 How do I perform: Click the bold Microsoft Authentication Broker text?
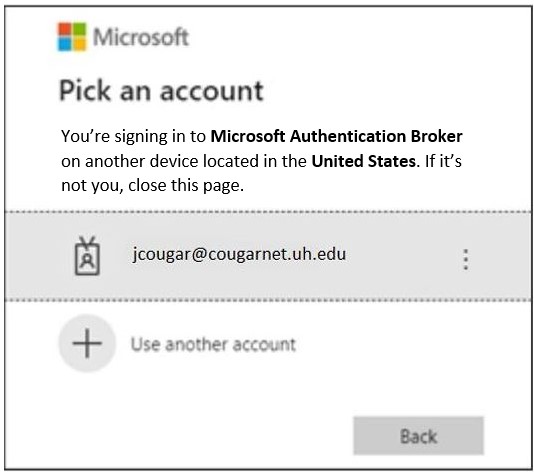[336, 136]
